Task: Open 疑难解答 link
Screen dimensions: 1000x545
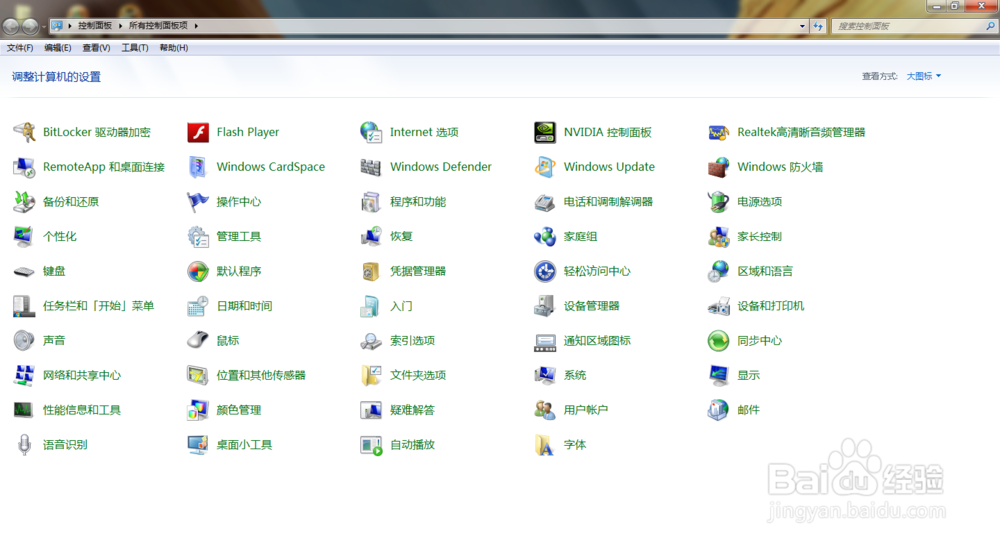Action: tap(412, 410)
